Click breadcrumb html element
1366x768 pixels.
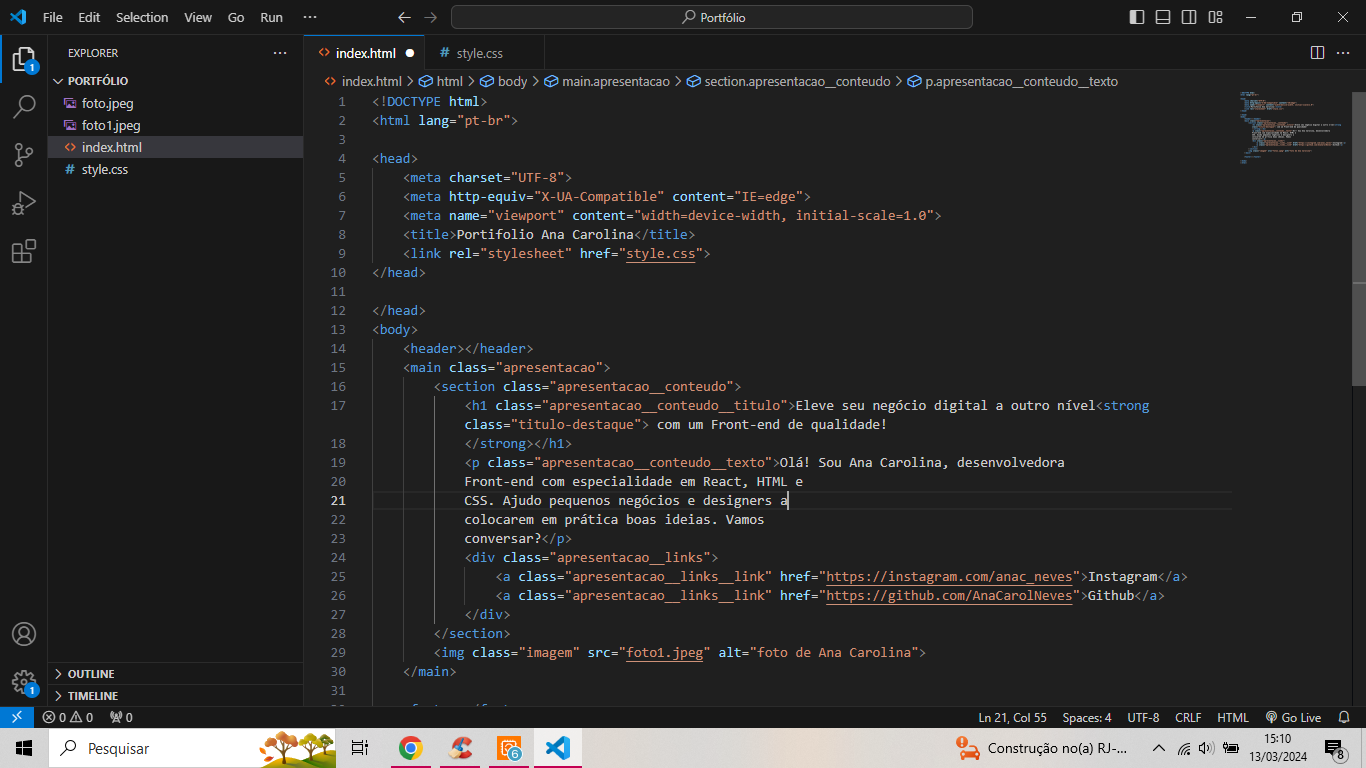tap(441, 81)
